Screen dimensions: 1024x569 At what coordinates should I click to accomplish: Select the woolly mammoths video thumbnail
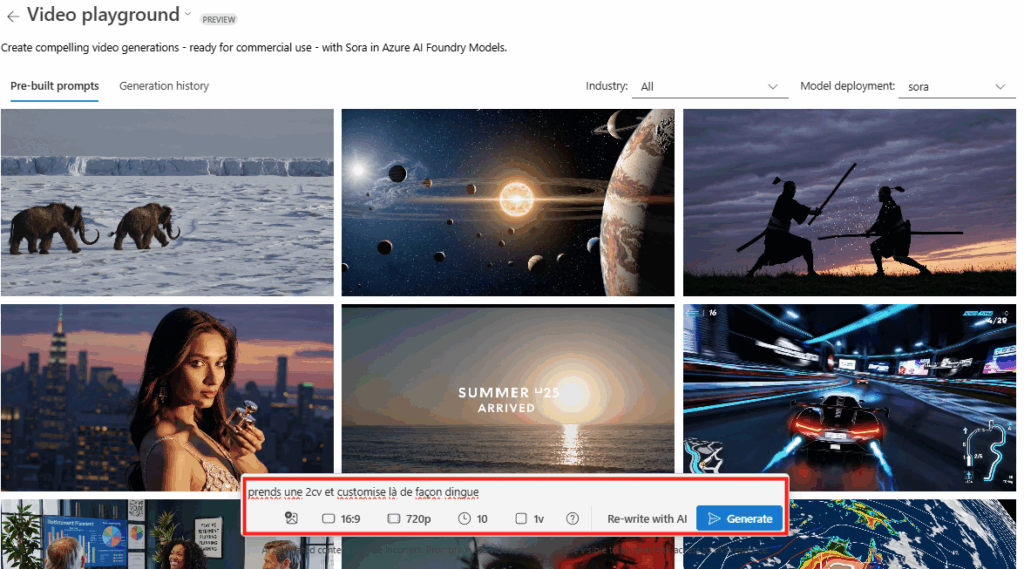167,201
